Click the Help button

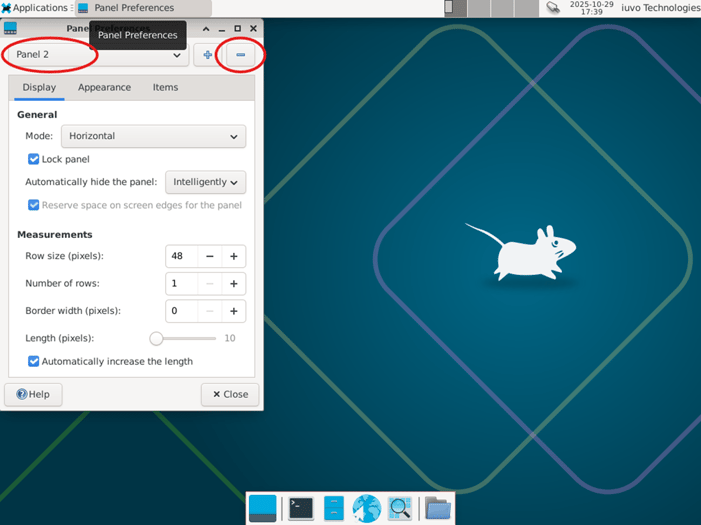coord(33,394)
